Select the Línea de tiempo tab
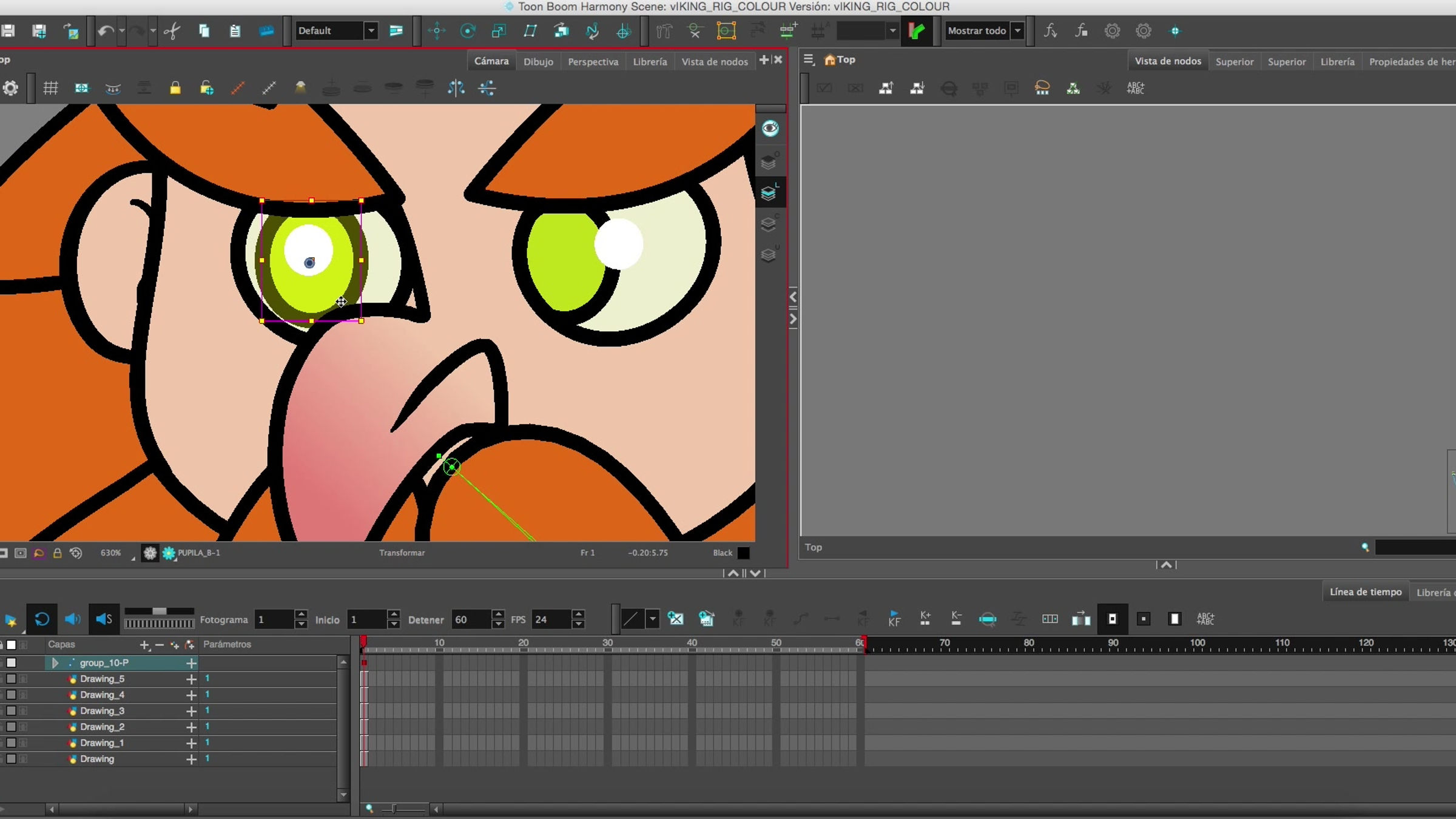1456x819 pixels. pos(1366,591)
